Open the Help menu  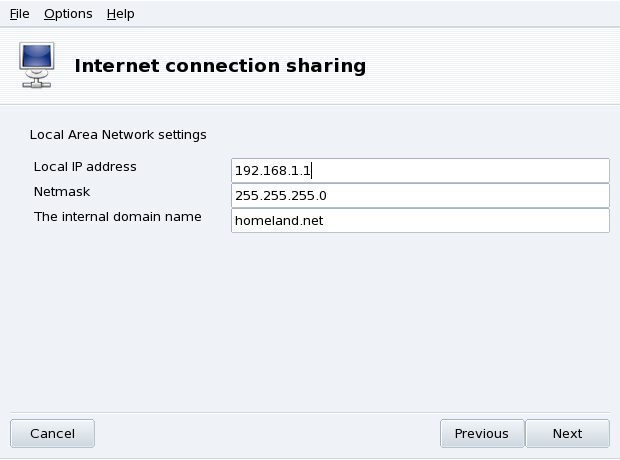(120, 14)
